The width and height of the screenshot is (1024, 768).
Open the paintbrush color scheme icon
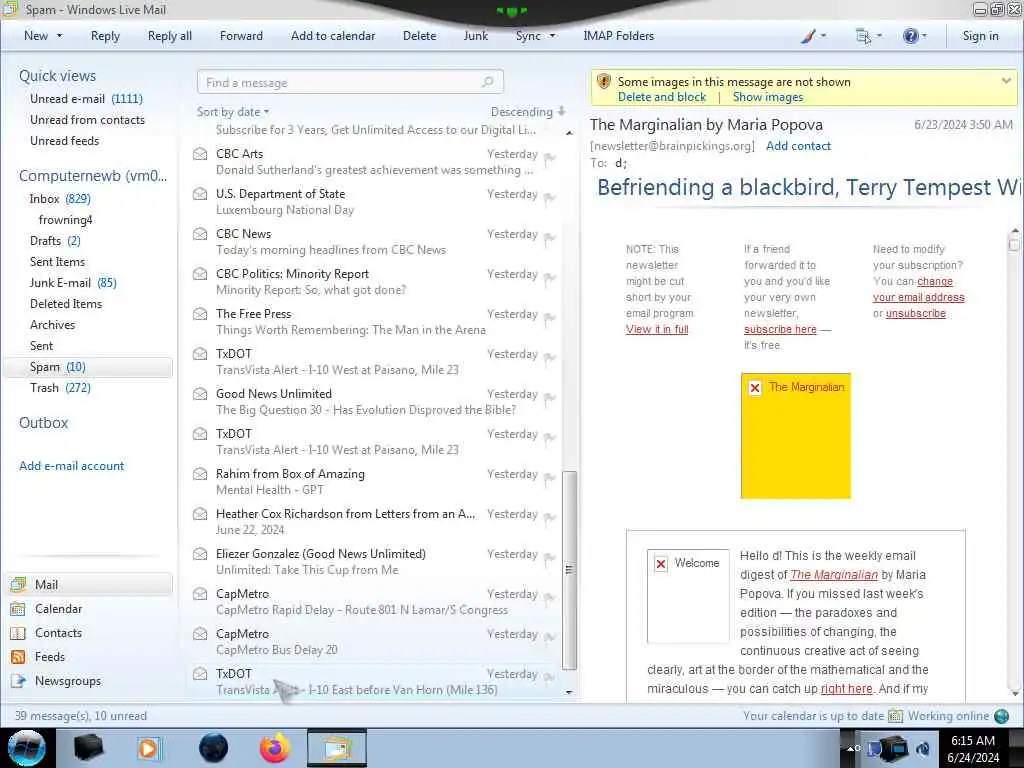[808, 36]
